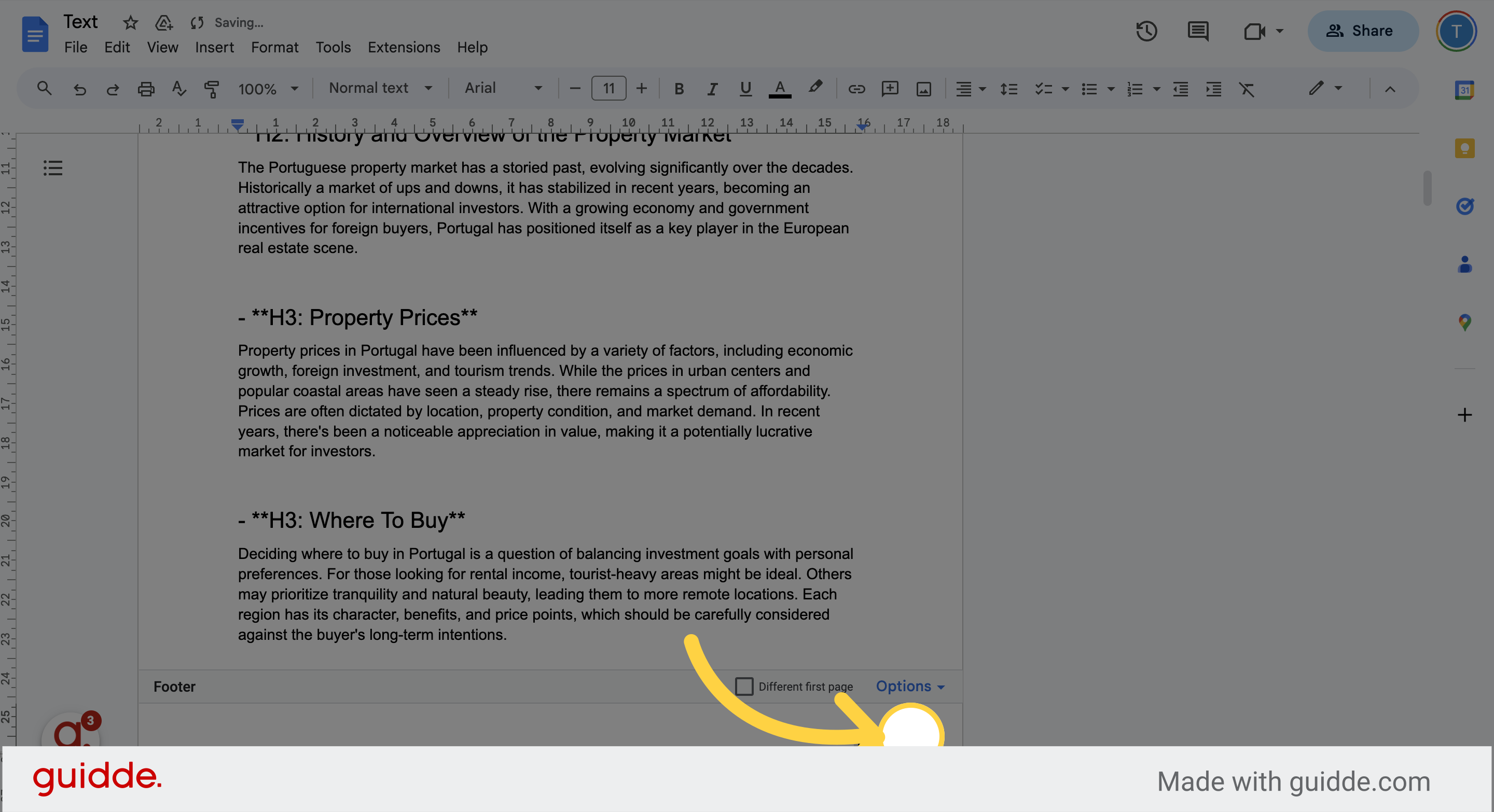Open Google Tasks in the sidebar
This screenshot has width=1494, height=812.
[1464, 206]
